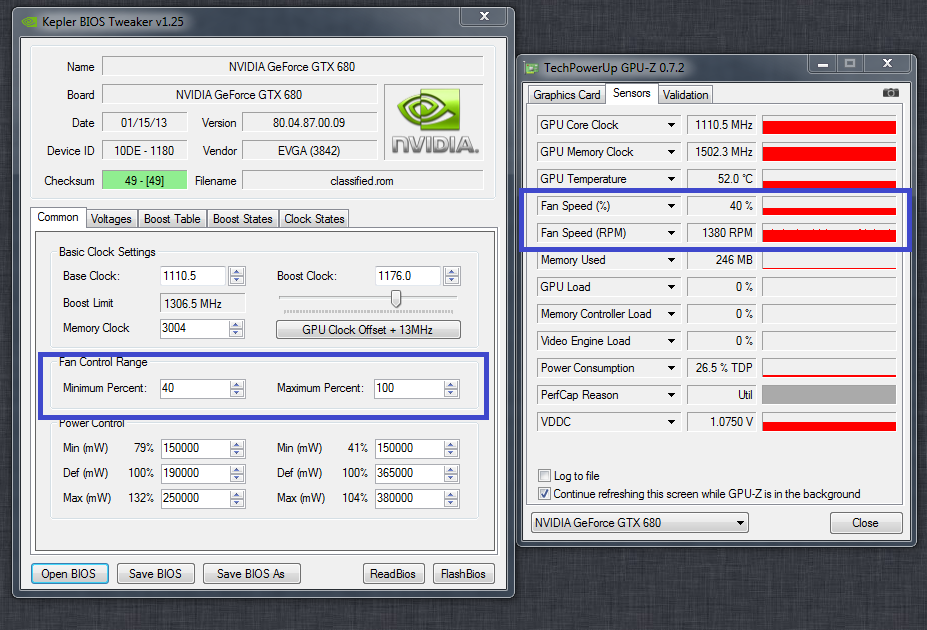
Task: Enable the Log to file checkbox
Action: [x=544, y=475]
